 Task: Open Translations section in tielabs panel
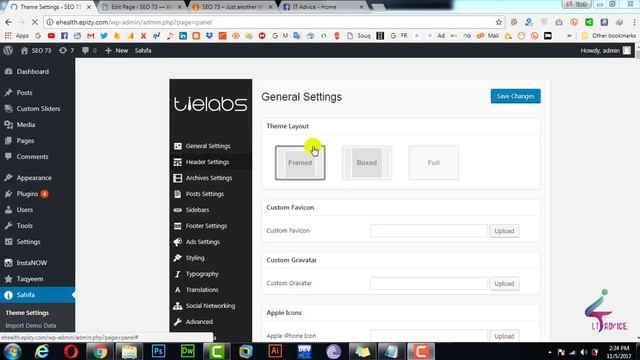click(x=203, y=289)
